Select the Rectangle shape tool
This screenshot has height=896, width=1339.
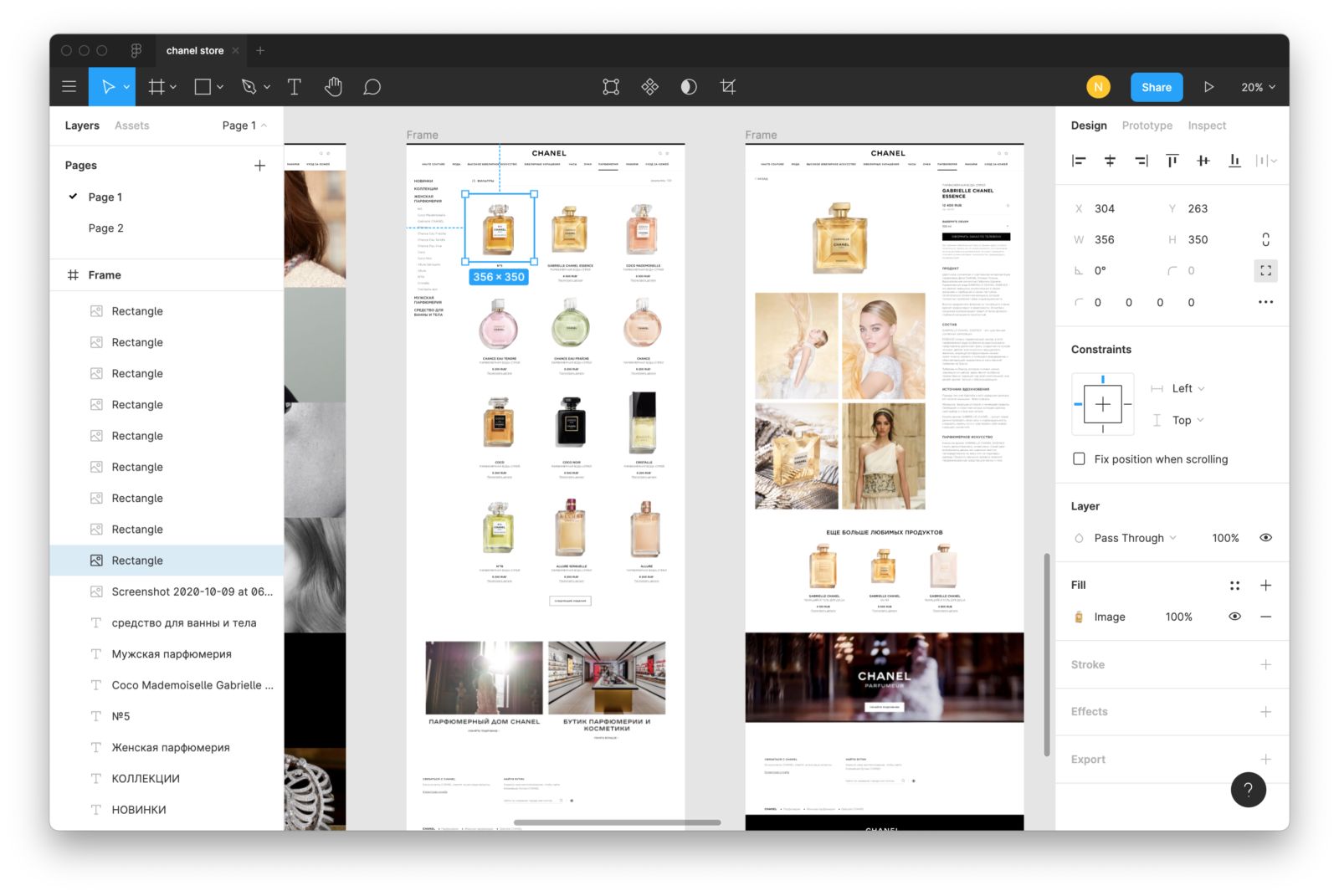pyautogui.click(x=203, y=87)
